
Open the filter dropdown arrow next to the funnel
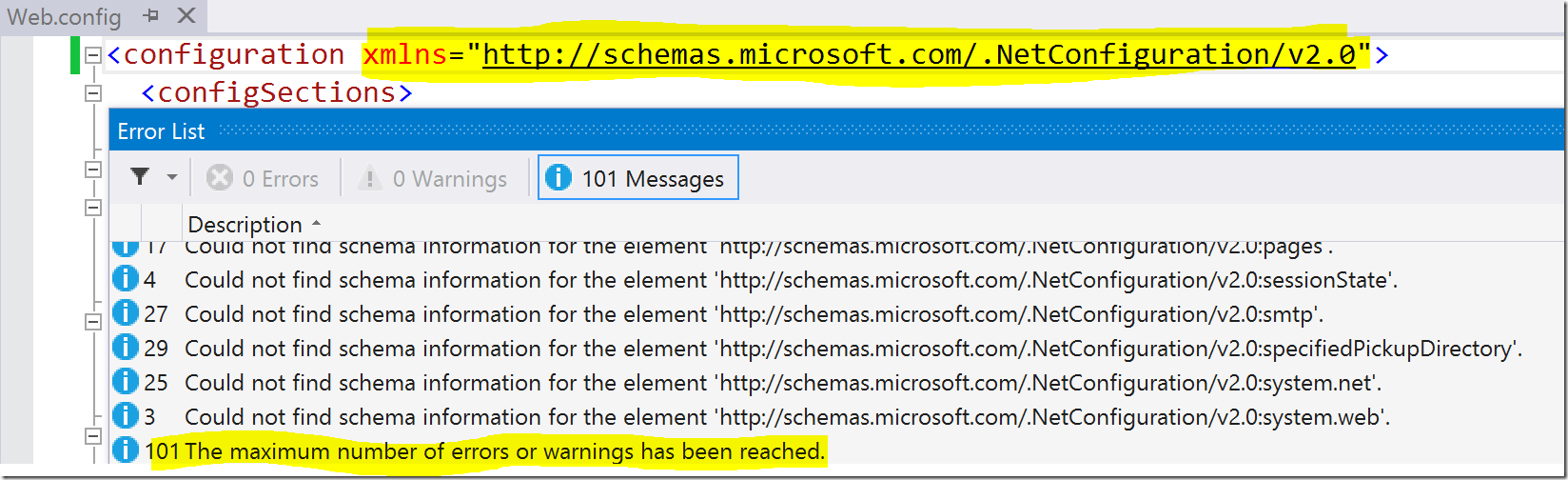(172, 177)
